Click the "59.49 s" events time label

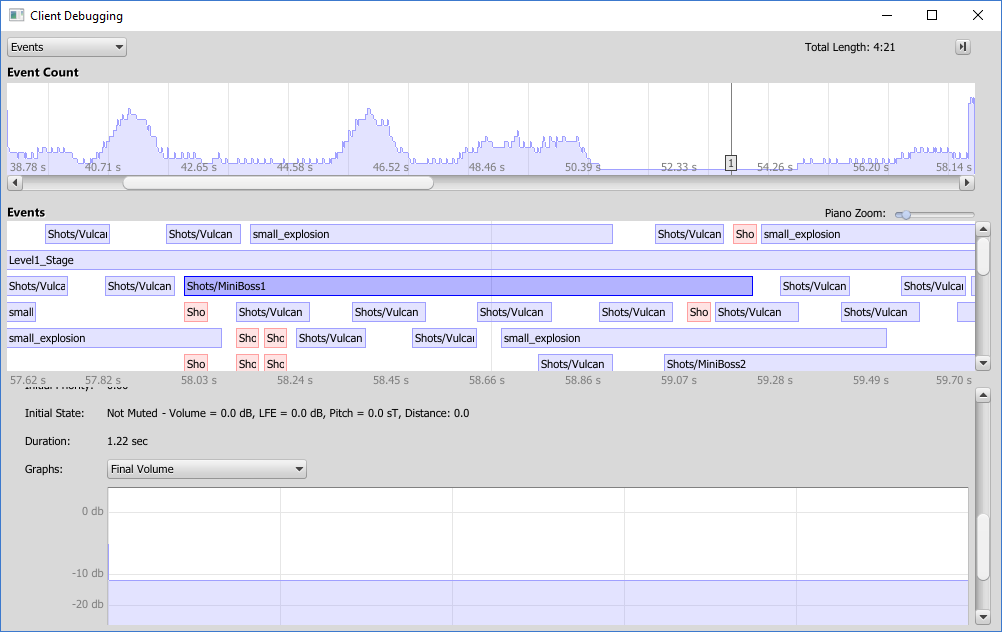[x=871, y=380]
